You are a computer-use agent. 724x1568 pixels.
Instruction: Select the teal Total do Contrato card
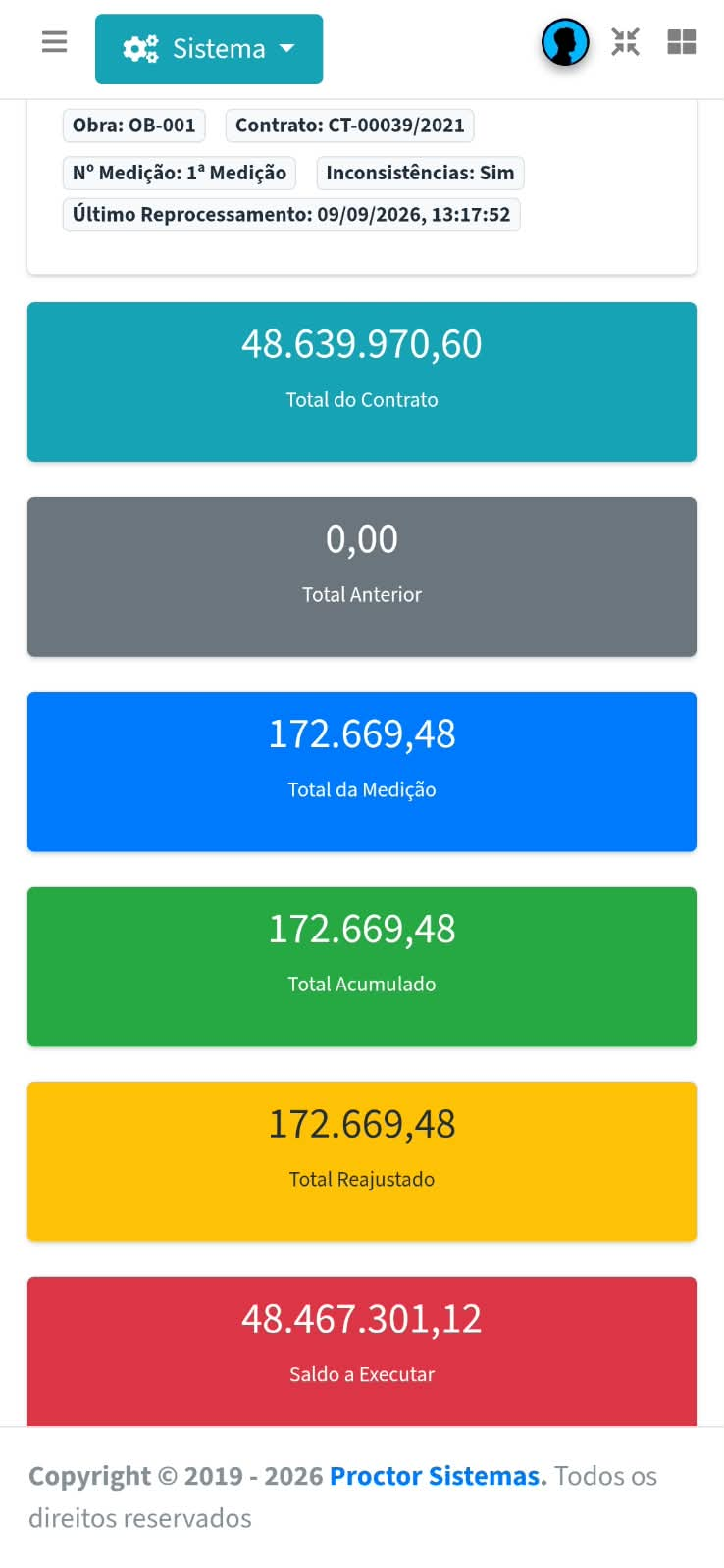pyautogui.click(x=362, y=381)
